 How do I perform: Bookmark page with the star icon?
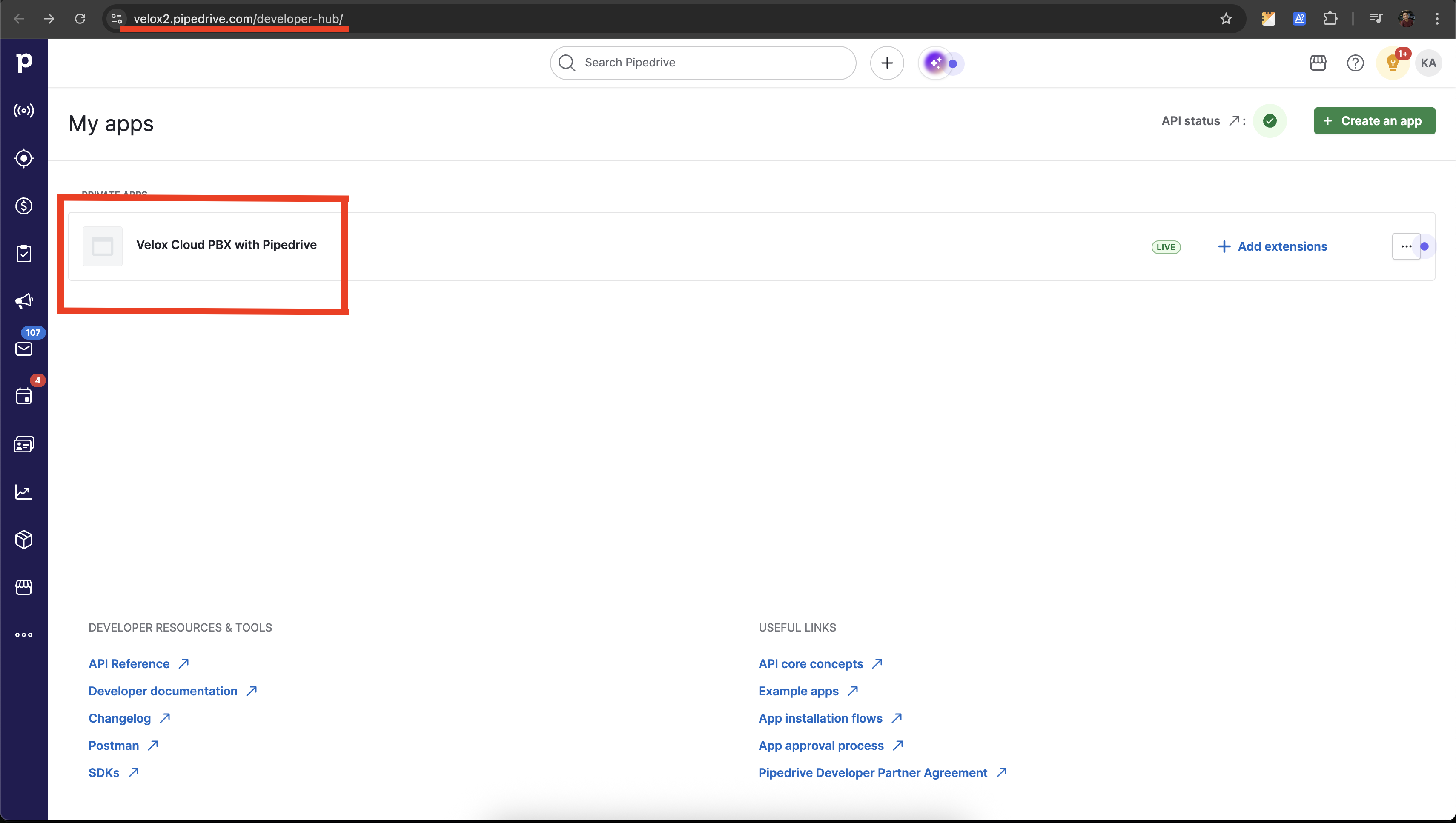coord(1225,19)
